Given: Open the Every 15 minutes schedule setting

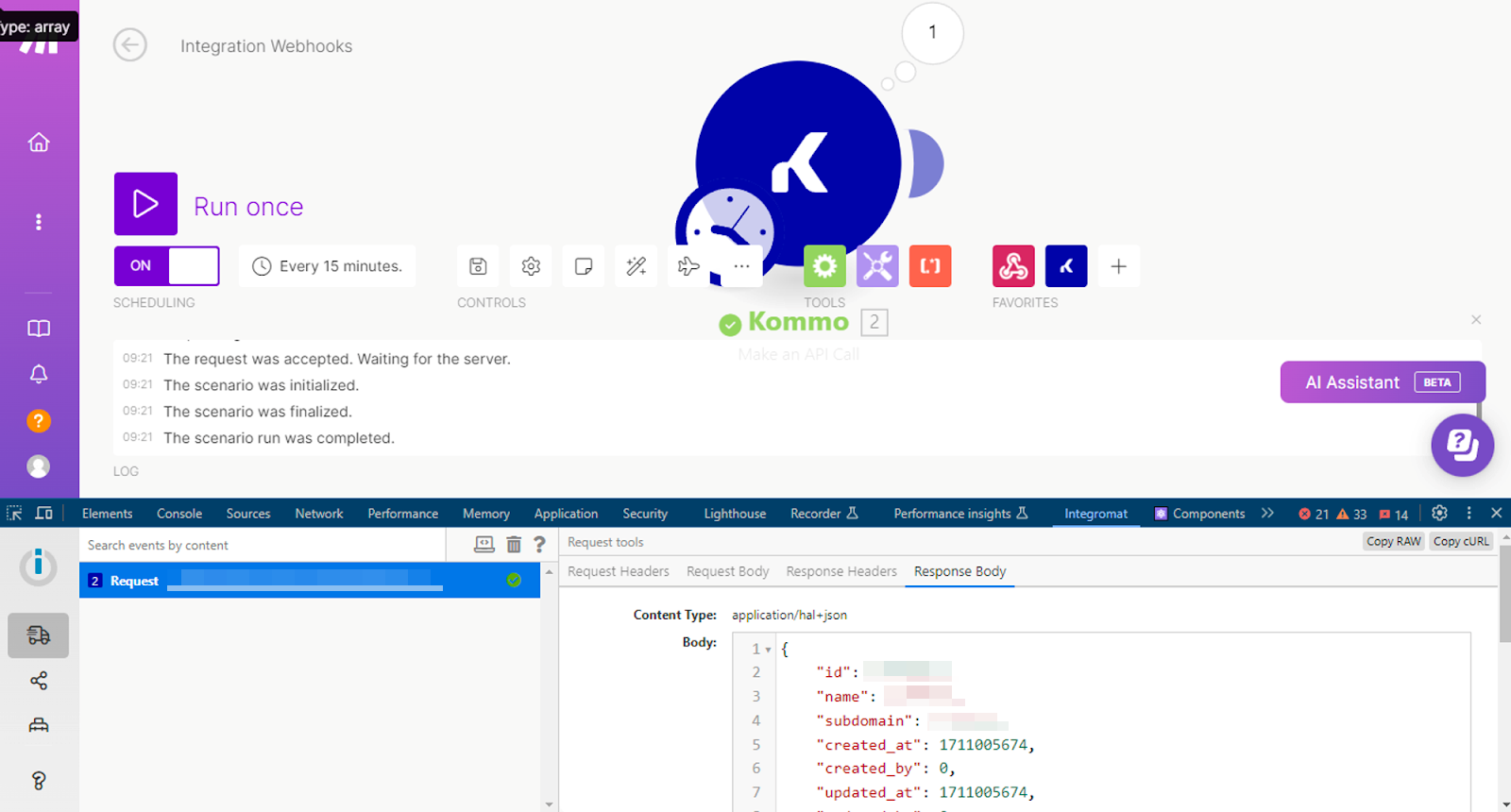Looking at the screenshot, I should pyautogui.click(x=327, y=266).
